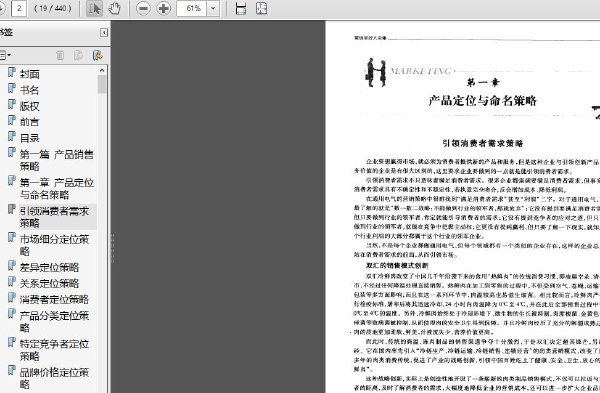Click the page count text (19 / 440)

pos(52,8)
